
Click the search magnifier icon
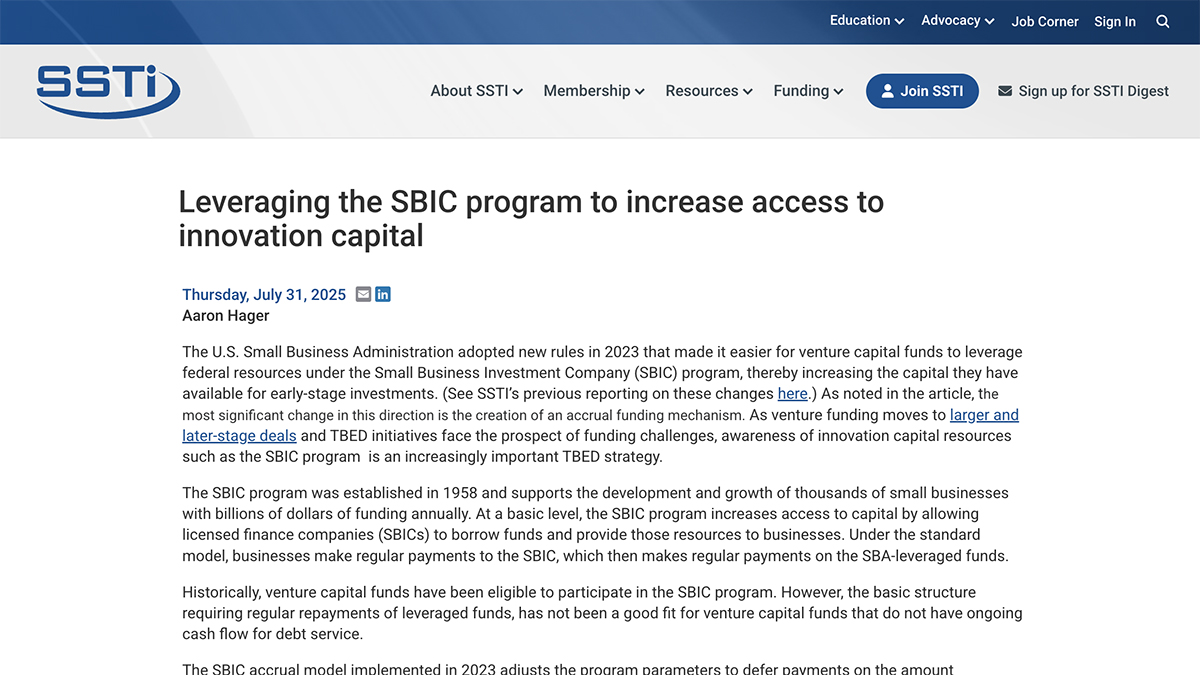click(x=1162, y=21)
